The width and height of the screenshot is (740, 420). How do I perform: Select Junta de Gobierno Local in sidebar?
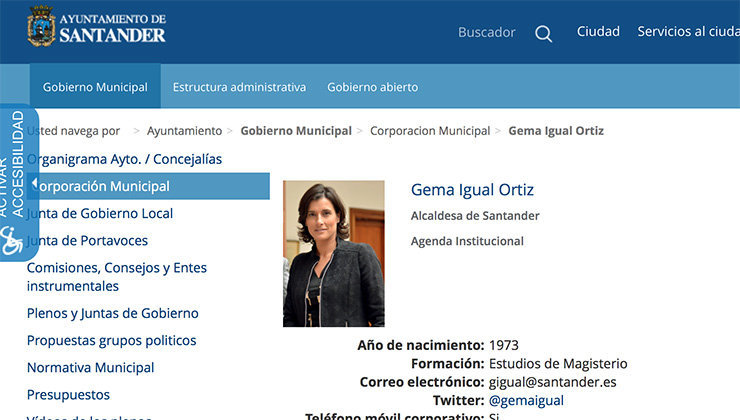[100, 213]
